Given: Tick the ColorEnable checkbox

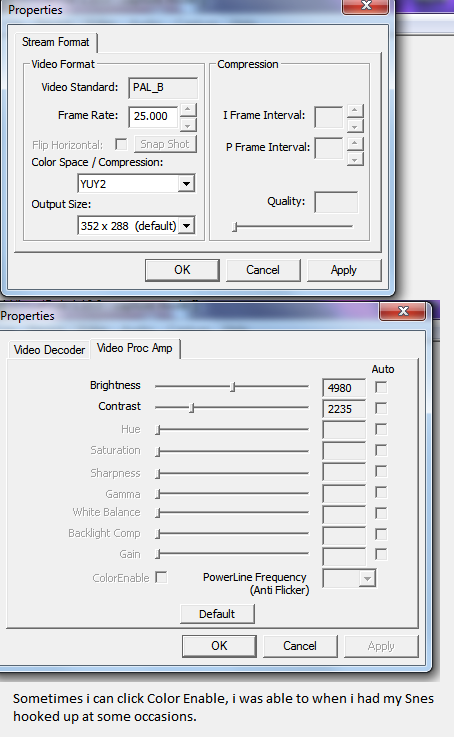Looking at the screenshot, I should 161,577.
